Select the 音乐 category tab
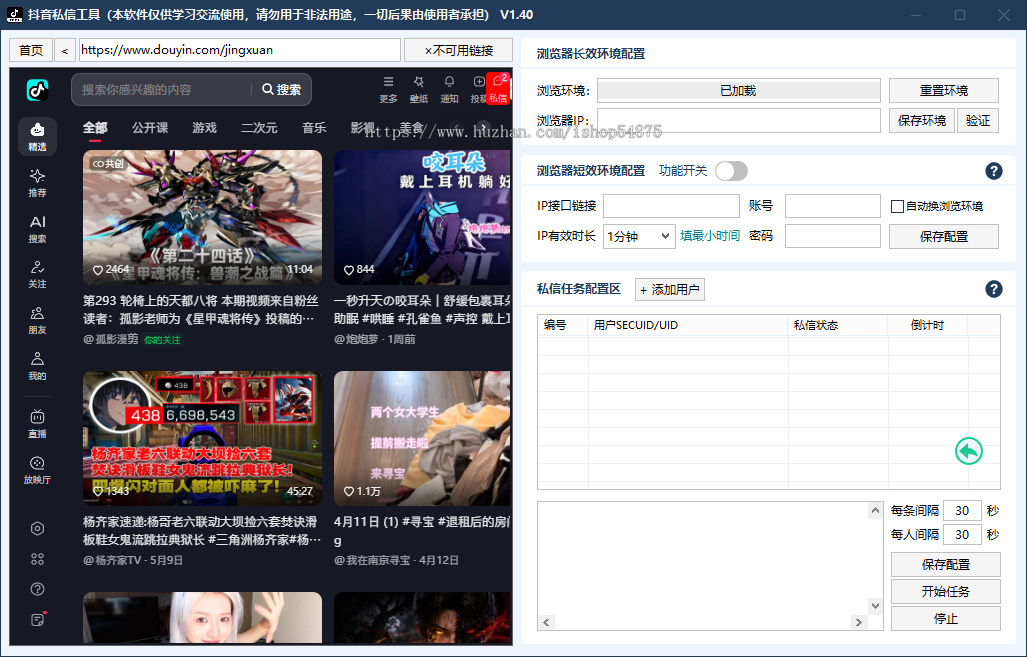 (x=314, y=128)
